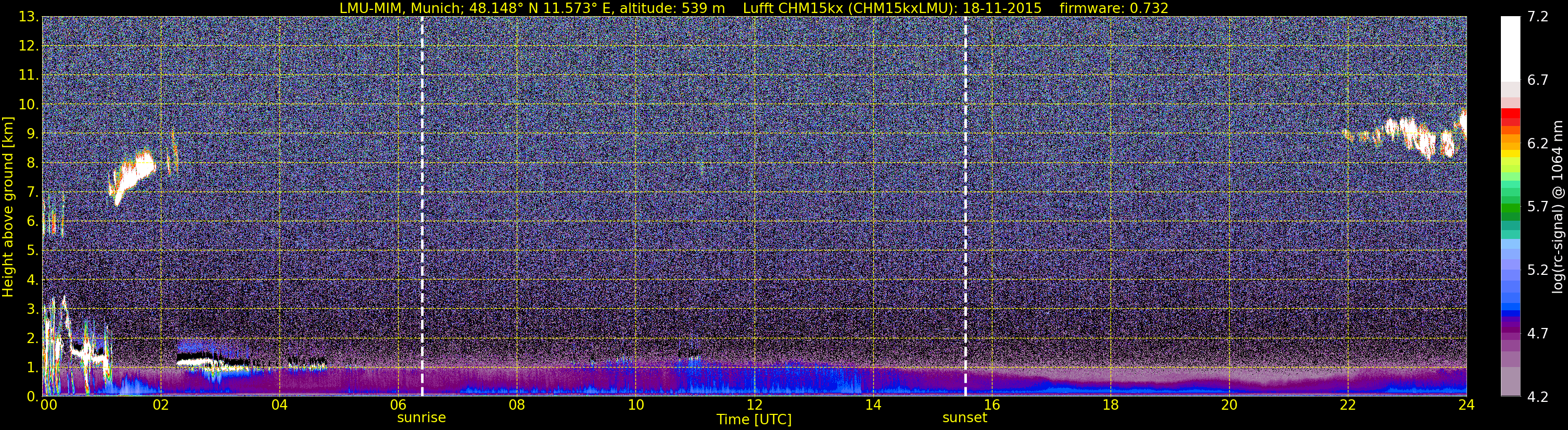Click the '22' tick label on the time axis
Image resolution: width=1568 pixels, height=430 pixels.
(1348, 405)
